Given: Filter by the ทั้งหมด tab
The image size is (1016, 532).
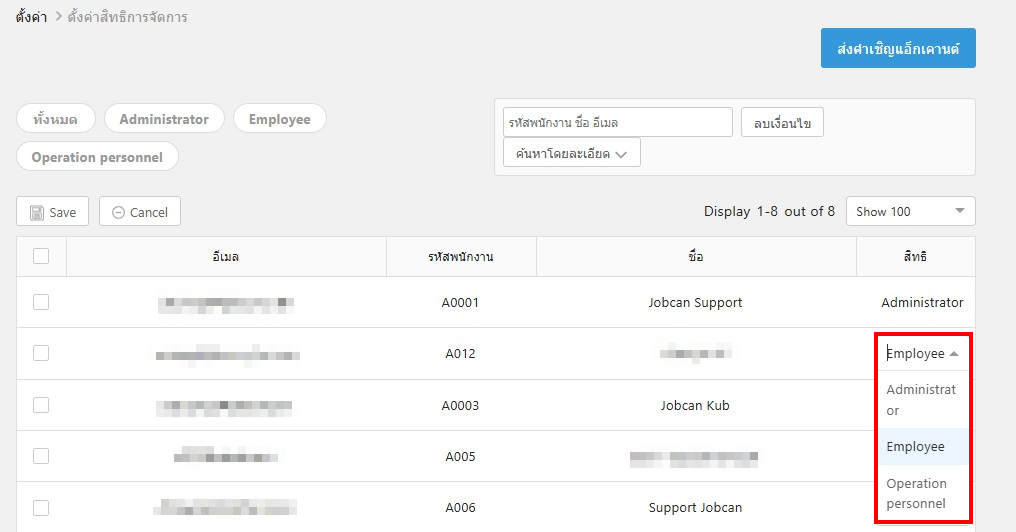Looking at the screenshot, I should [55, 119].
